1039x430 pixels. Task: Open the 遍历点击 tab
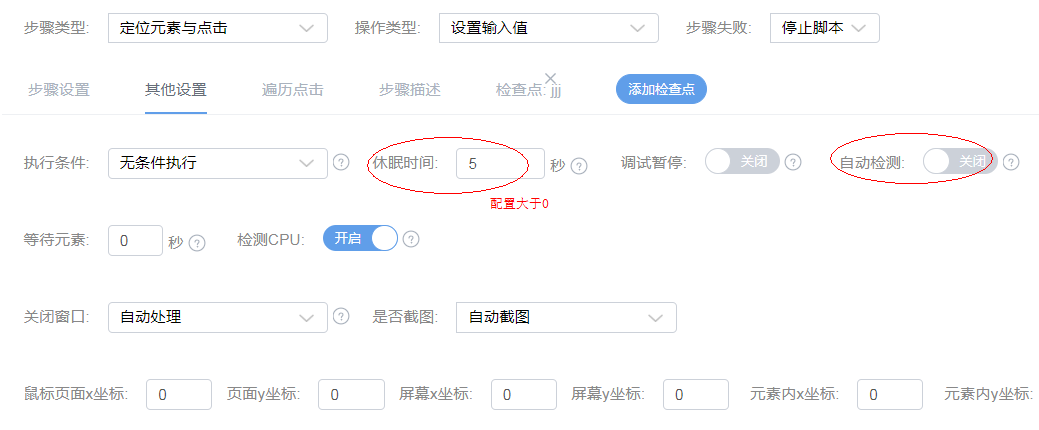292,90
